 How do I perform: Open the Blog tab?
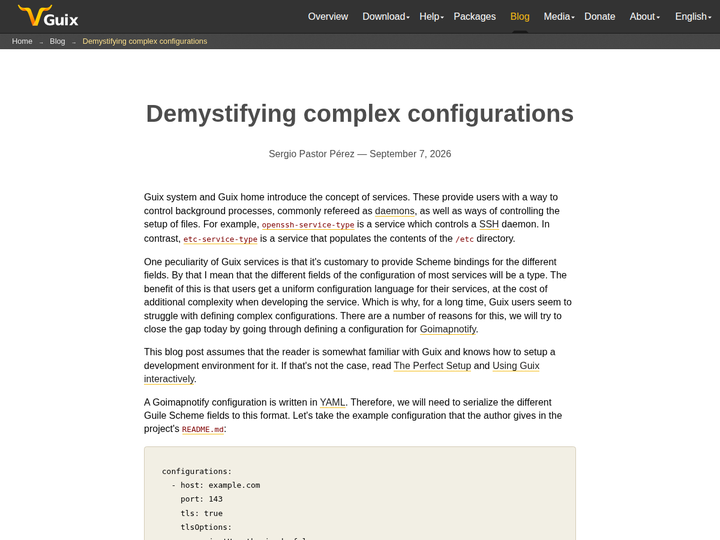[520, 17]
